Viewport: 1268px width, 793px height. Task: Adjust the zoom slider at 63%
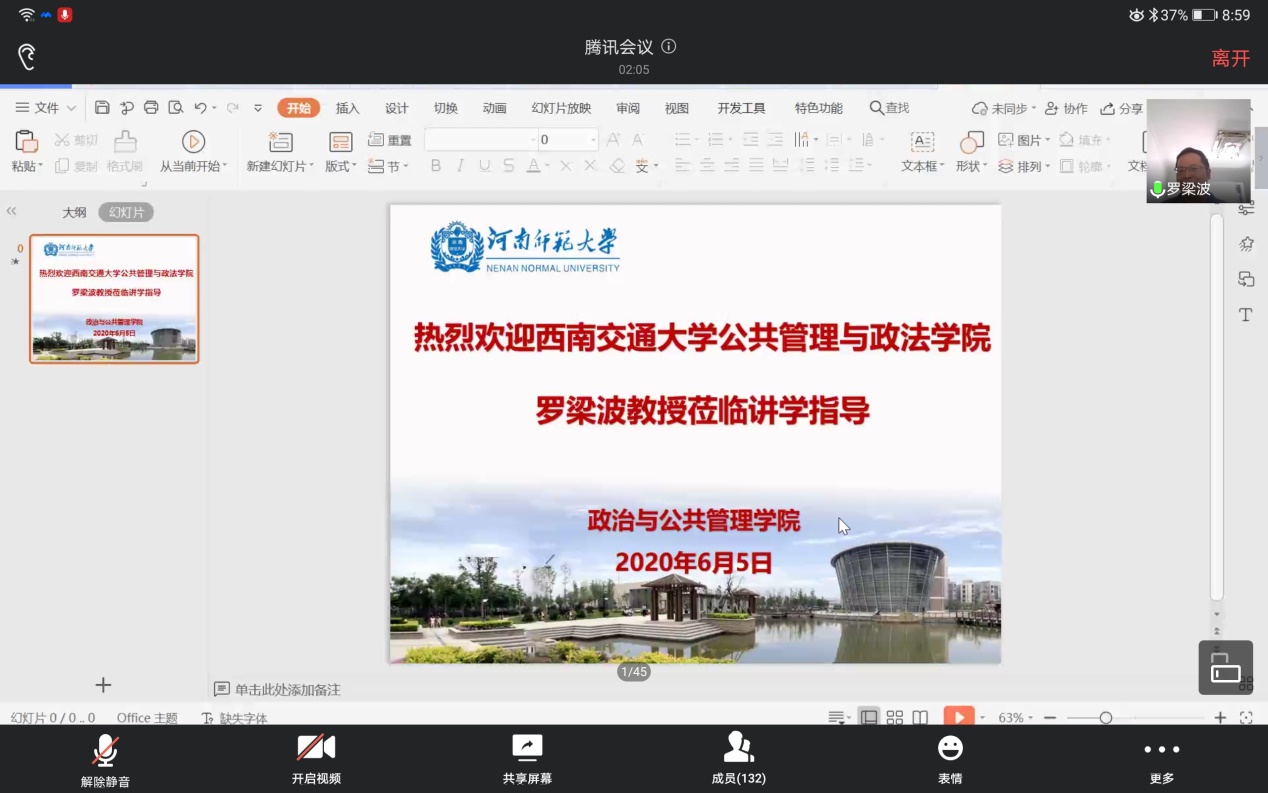click(1105, 718)
